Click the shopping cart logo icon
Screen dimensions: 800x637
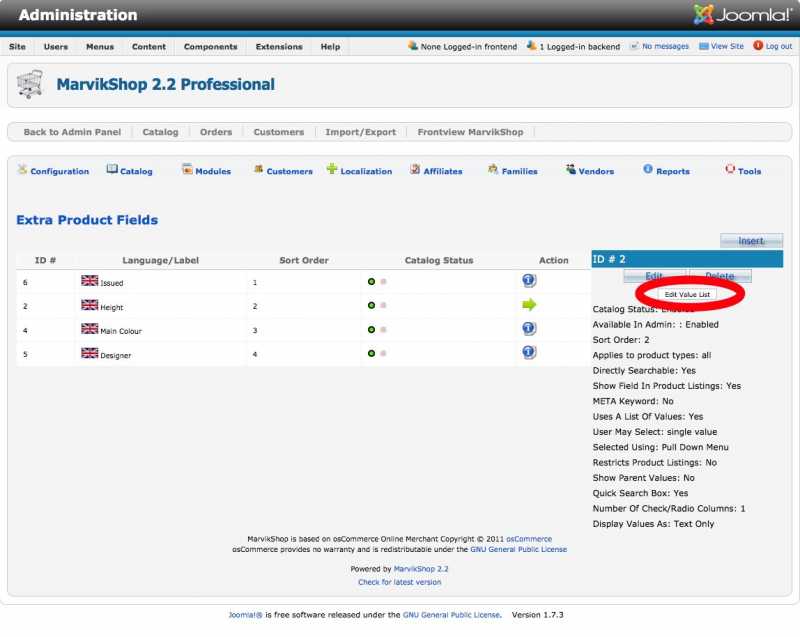click(30, 84)
